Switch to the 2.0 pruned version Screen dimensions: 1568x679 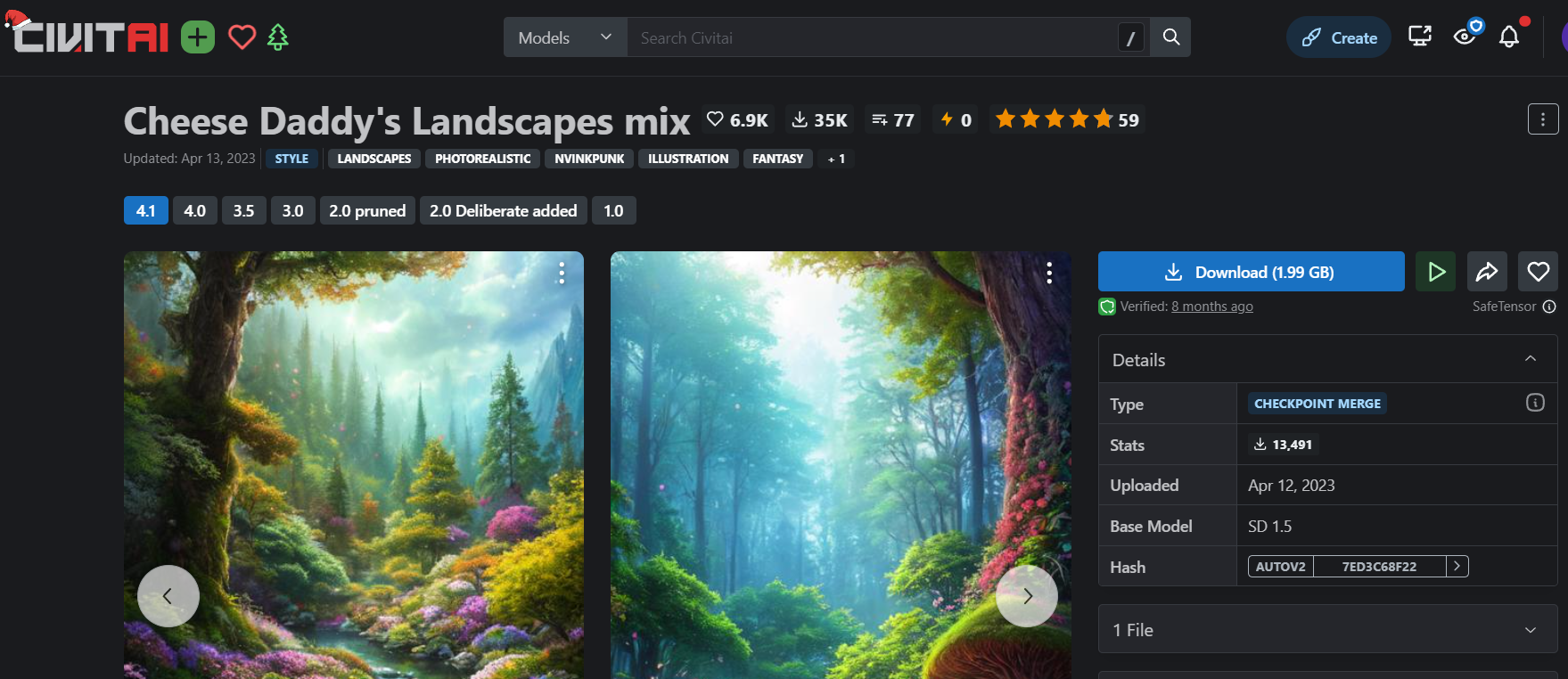pyautogui.click(x=366, y=211)
